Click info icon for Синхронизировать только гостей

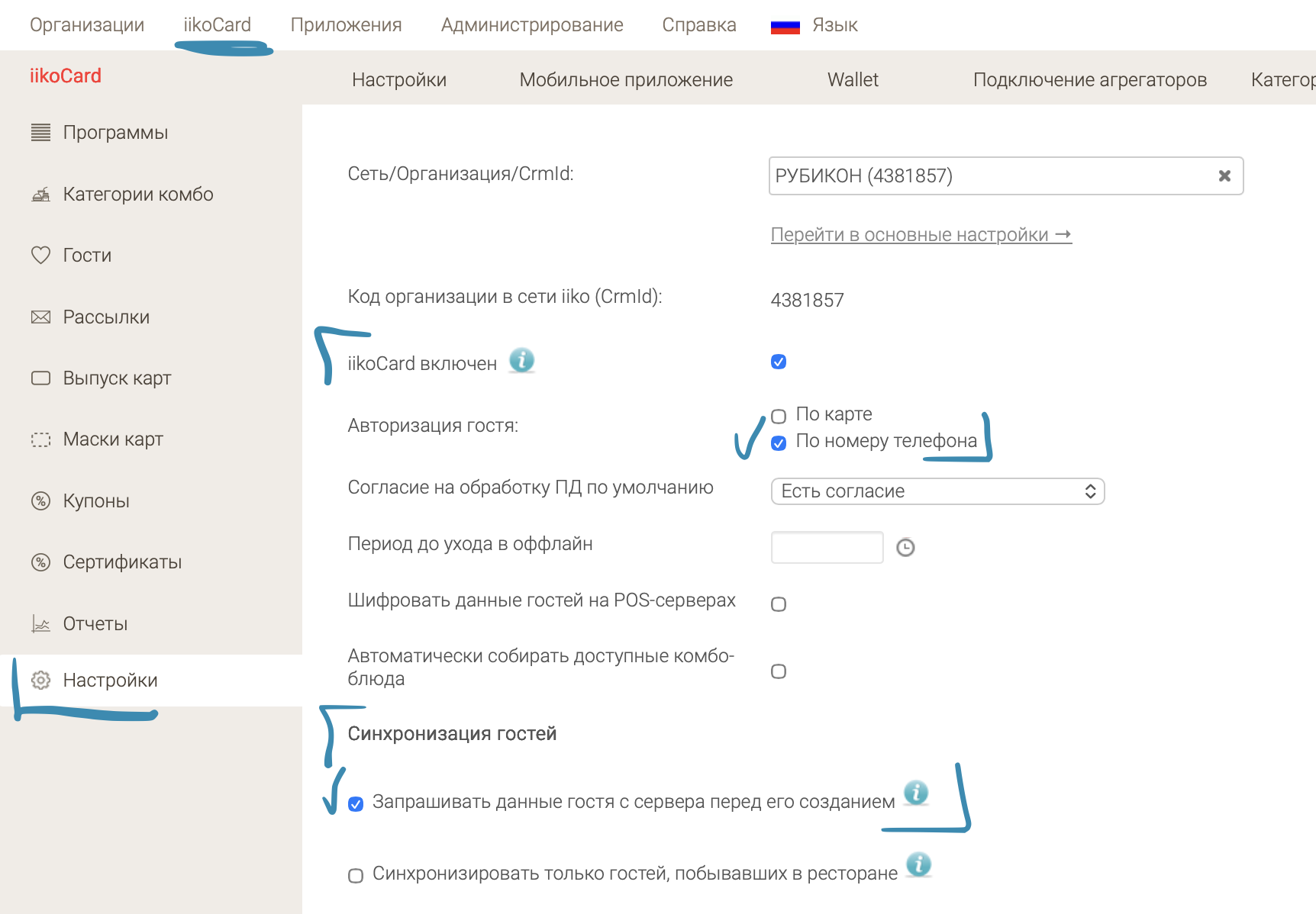coord(918,864)
